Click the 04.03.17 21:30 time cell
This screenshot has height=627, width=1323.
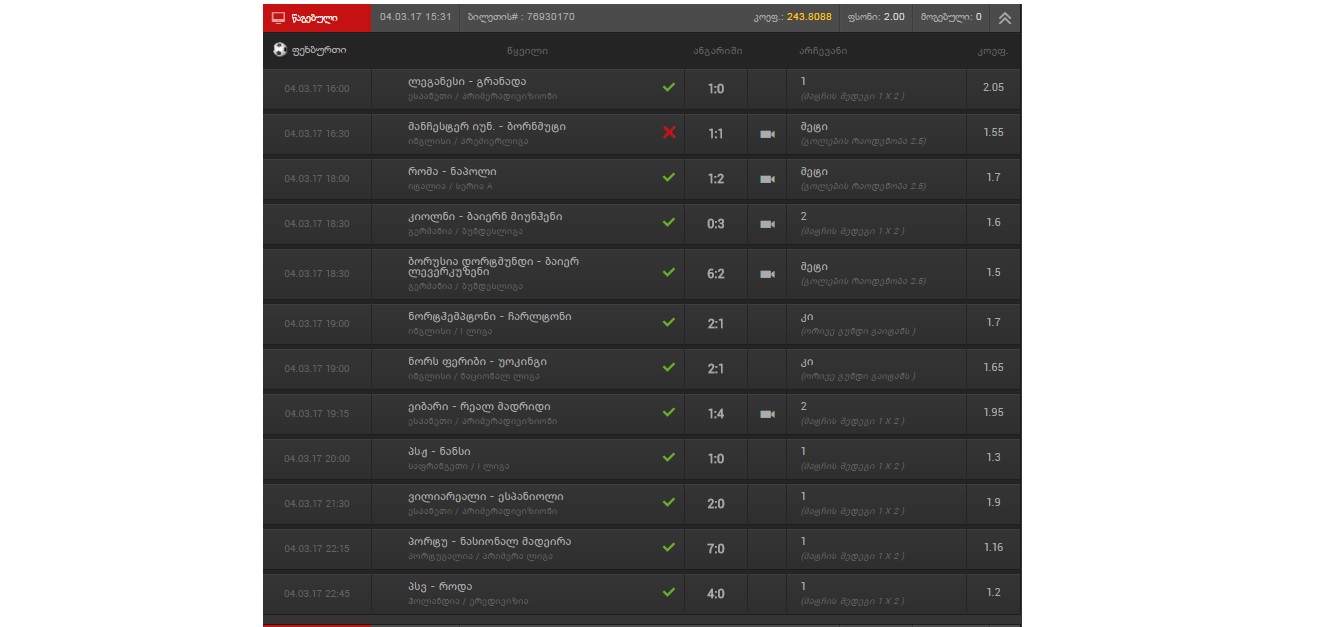(x=317, y=504)
